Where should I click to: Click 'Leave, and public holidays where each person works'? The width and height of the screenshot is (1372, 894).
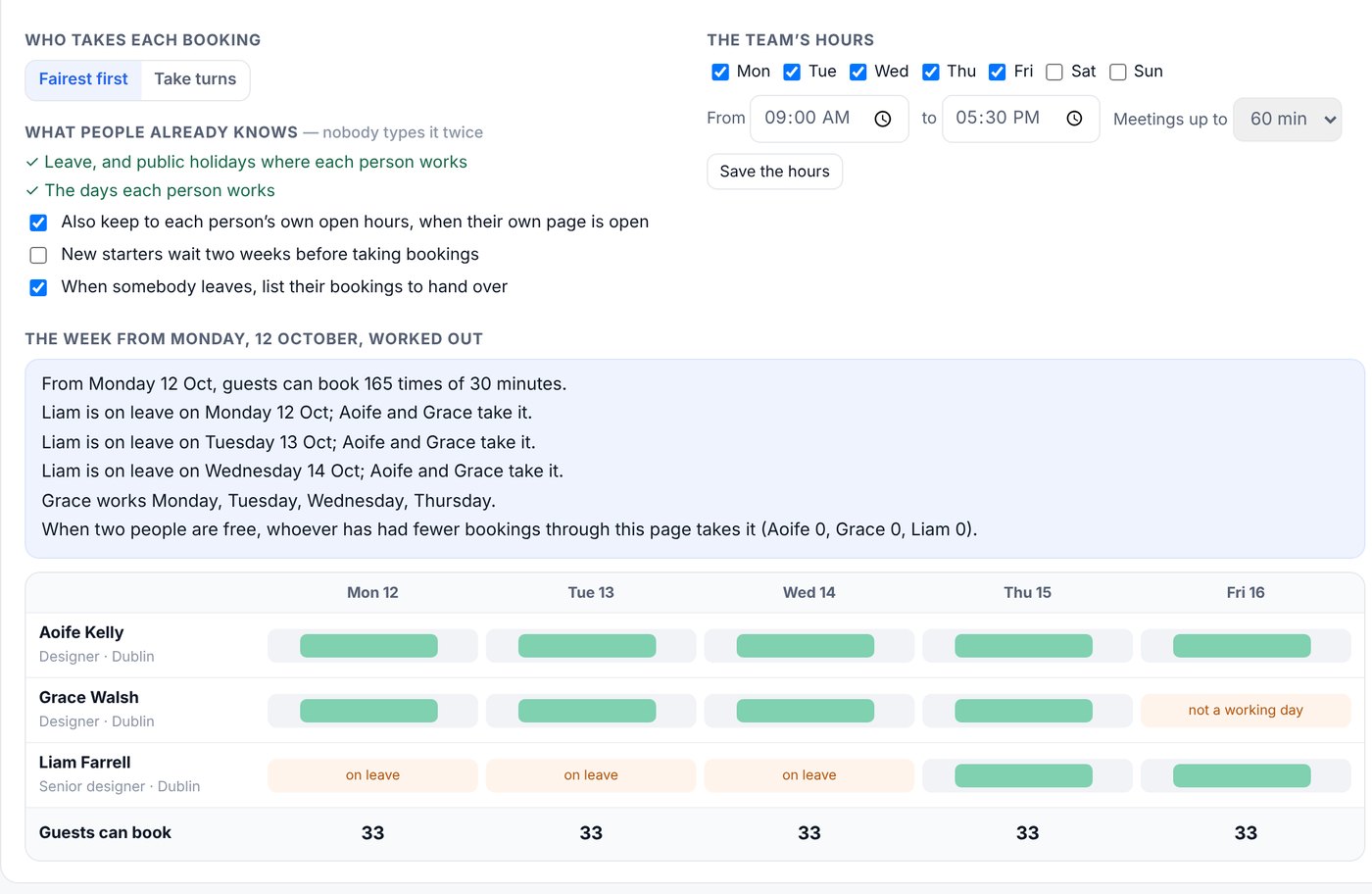tap(256, 162)
